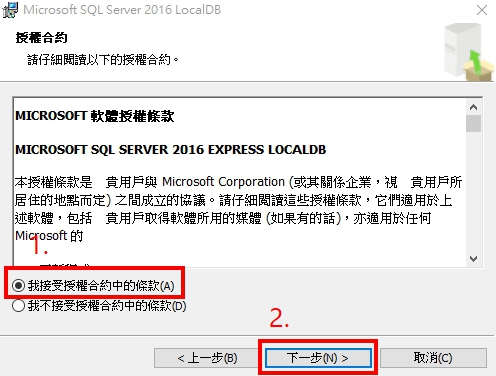This screenshot has width=496, height=376.
Task: Proceed with the 下一步(N) button
Action: tap(318, 358)
